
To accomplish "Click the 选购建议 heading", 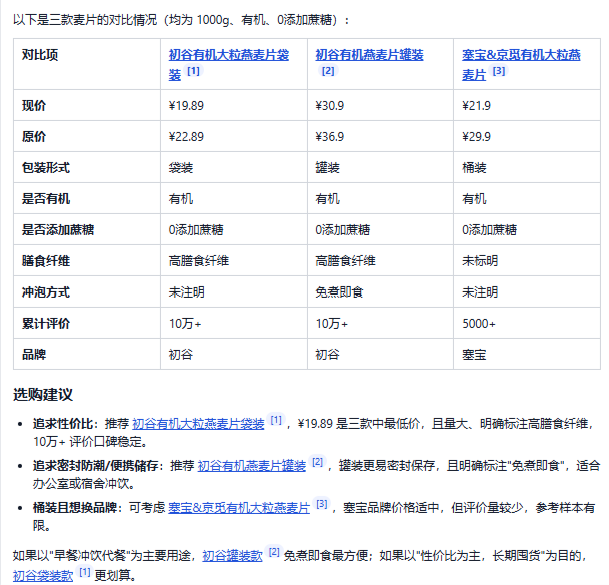I will point(43,394).
